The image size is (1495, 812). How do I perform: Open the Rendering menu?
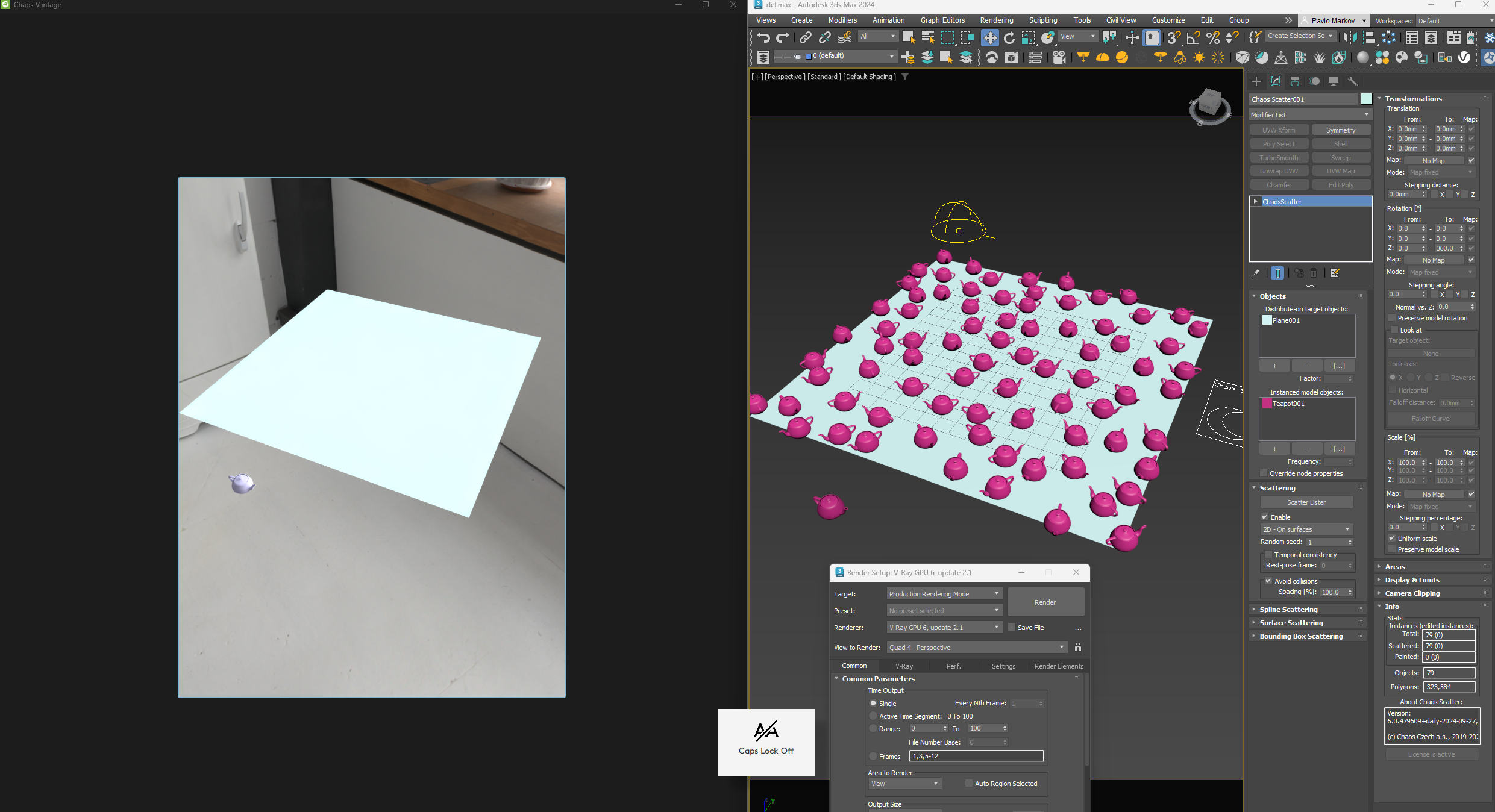[997, 20]
